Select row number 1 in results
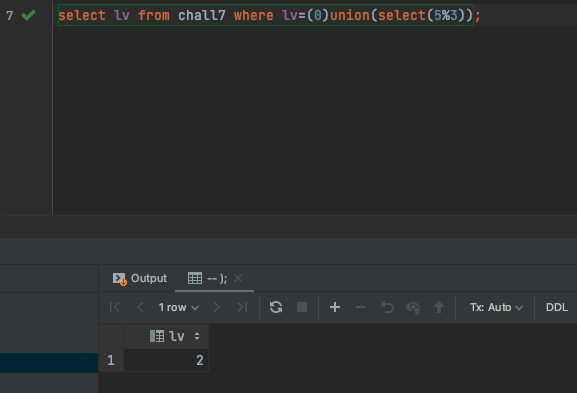The image size is (577, 393). tap(111, 360)
